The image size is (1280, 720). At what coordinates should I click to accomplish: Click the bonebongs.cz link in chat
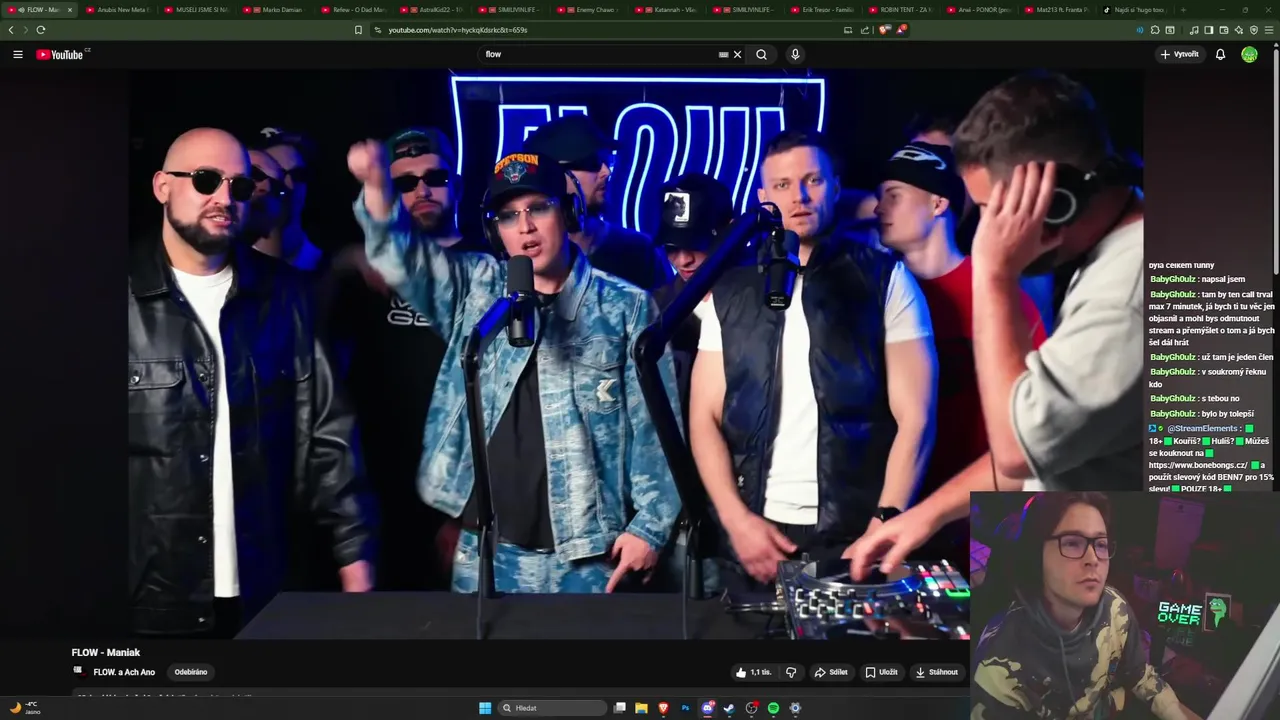coord(1198,465)
